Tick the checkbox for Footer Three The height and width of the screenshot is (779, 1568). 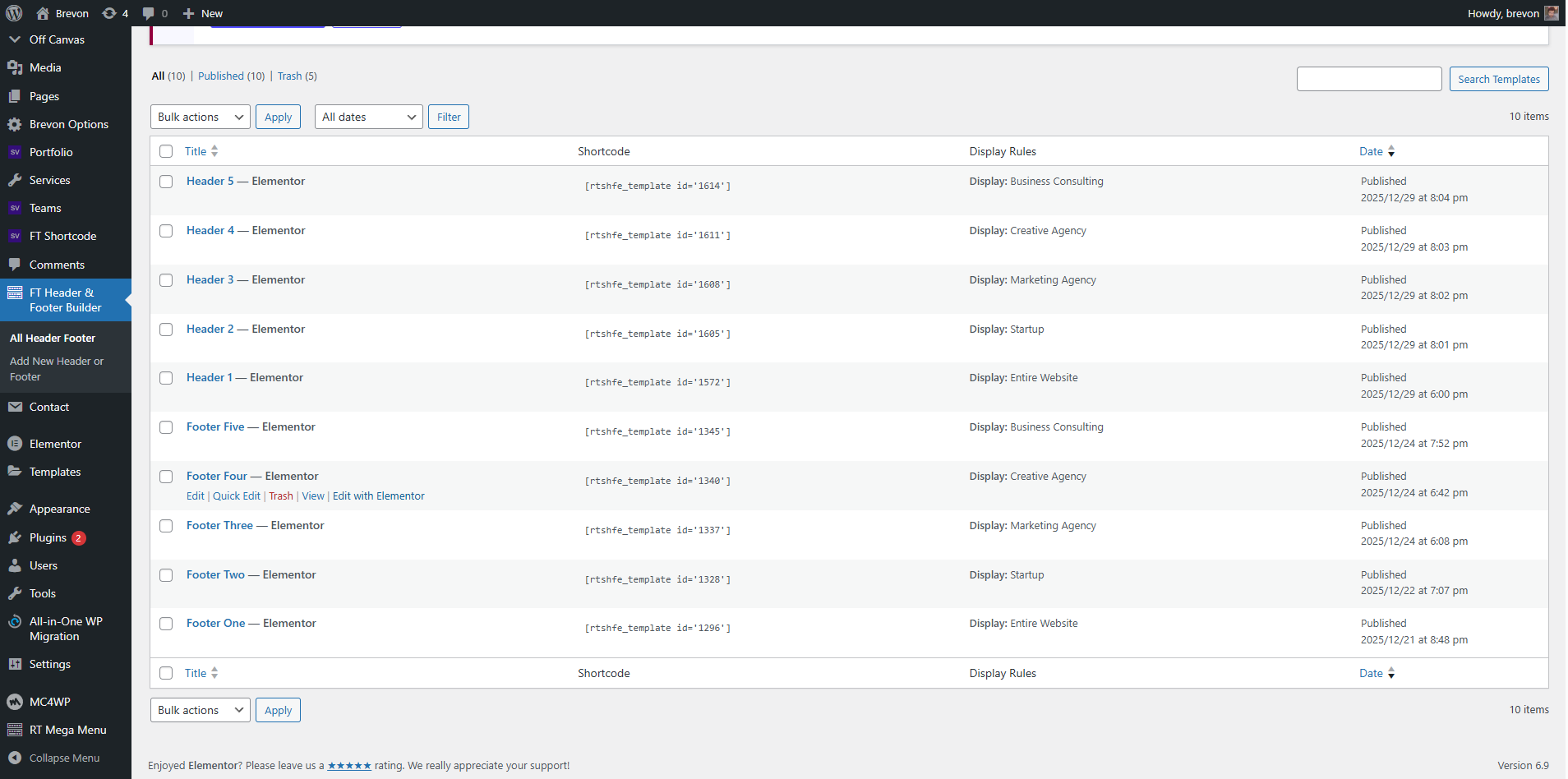(x=166, y=526)
